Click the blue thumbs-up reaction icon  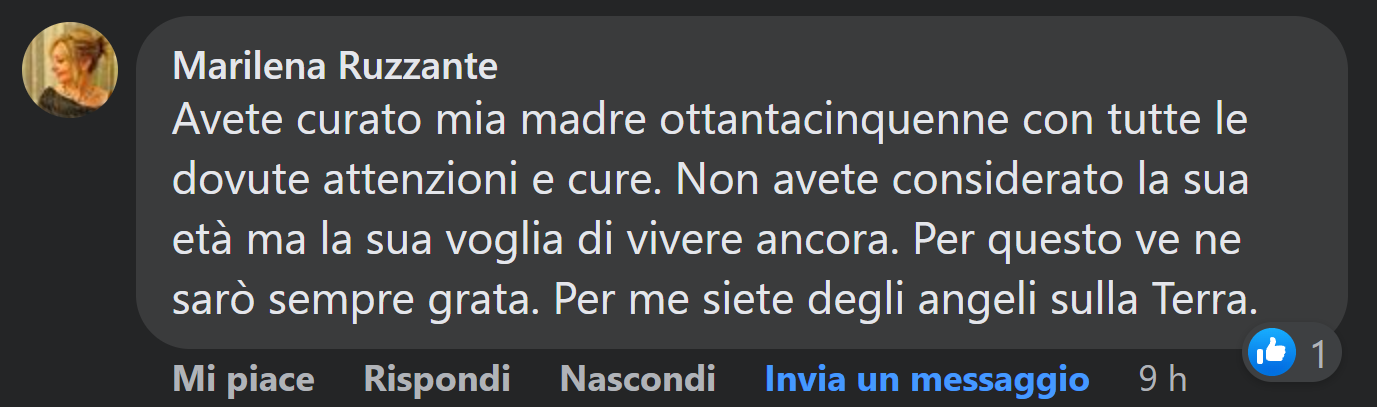click(1272, 351)
